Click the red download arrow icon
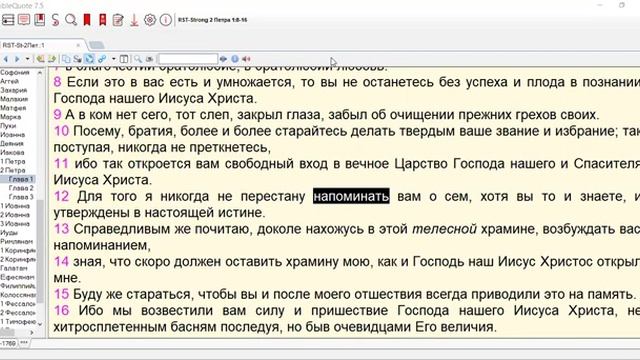 coord(134,20)
